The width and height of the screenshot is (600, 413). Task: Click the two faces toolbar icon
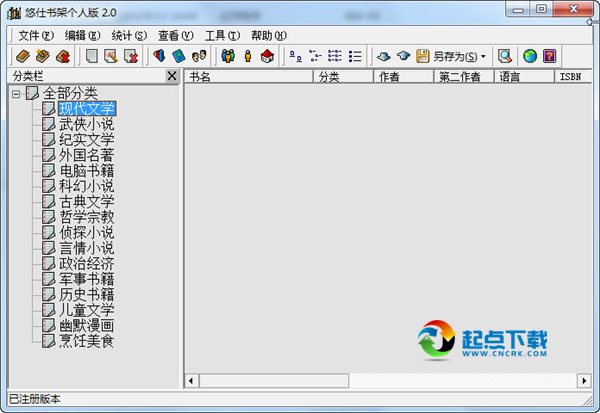[x=199, y=56]
